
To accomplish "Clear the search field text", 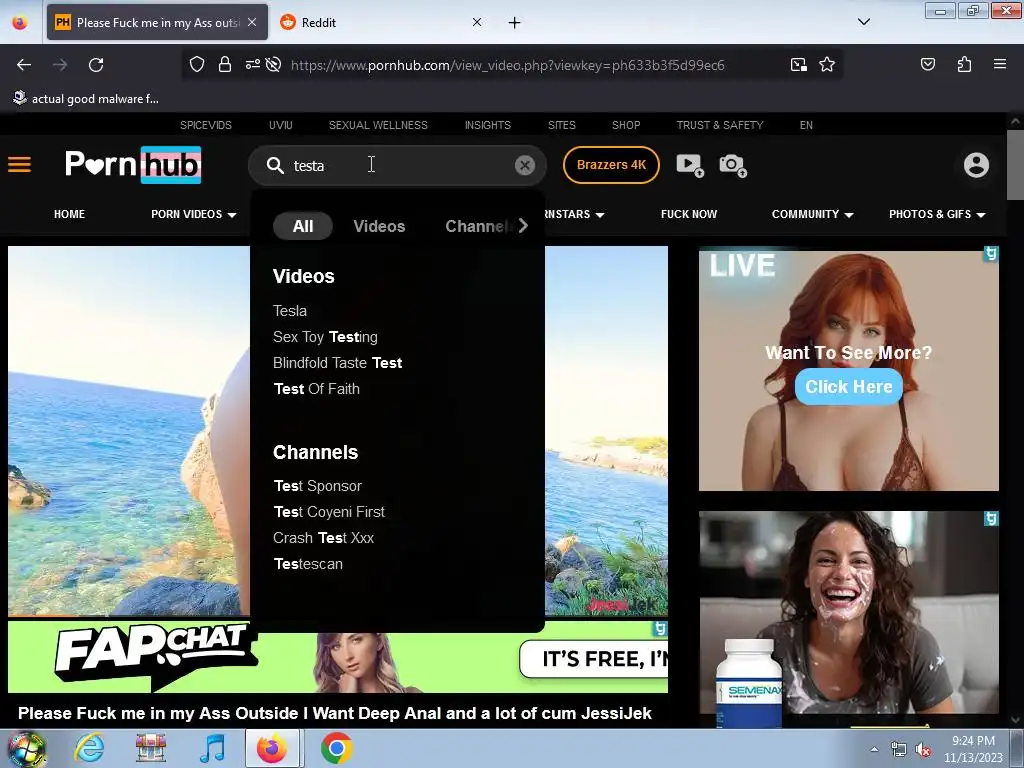I will [524, 165].
